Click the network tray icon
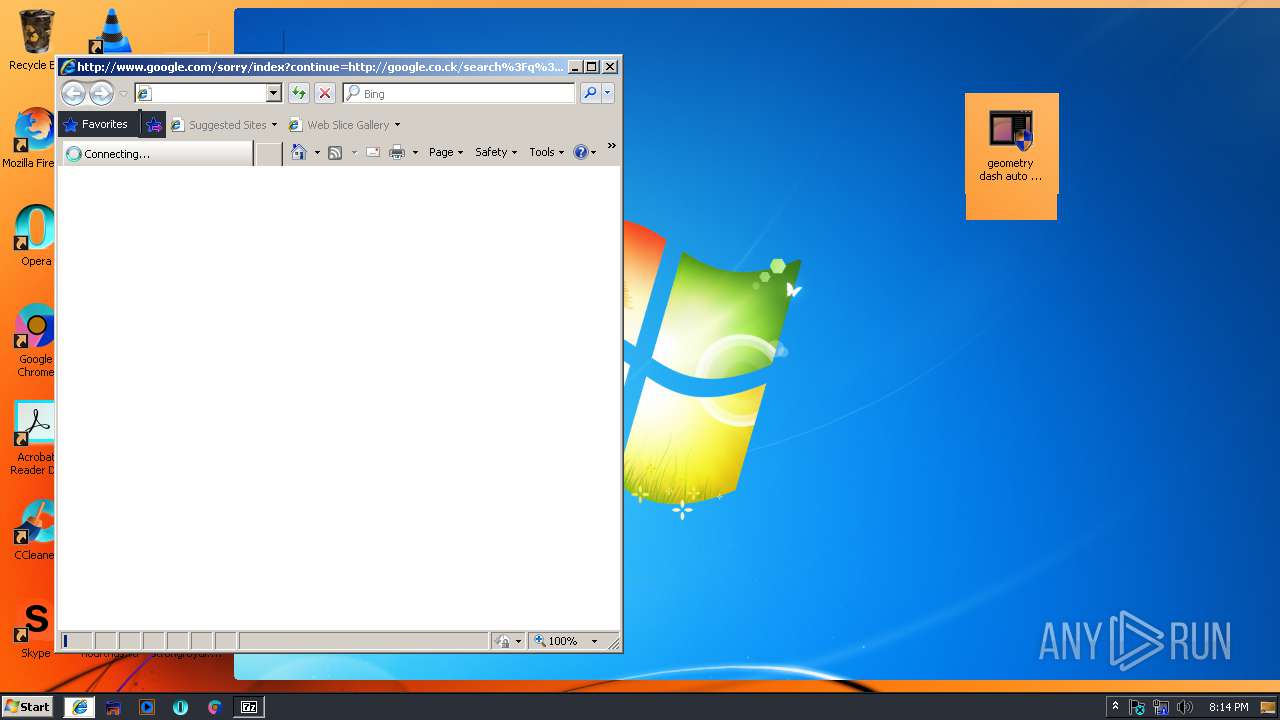Screen dimensions: 1280x720 (x=1161, y=707)
